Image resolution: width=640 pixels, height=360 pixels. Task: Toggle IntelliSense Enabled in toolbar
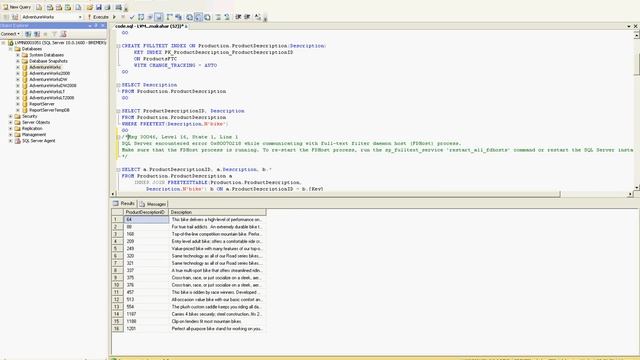159,17
